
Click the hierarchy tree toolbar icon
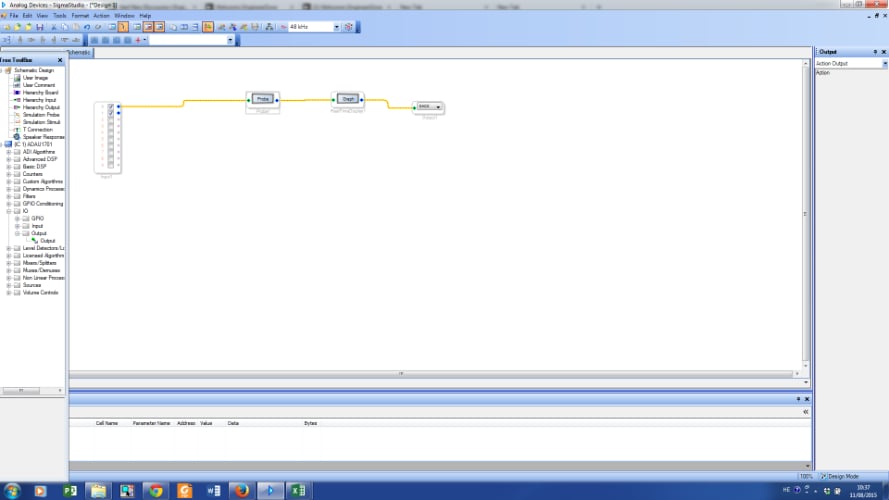269,27
